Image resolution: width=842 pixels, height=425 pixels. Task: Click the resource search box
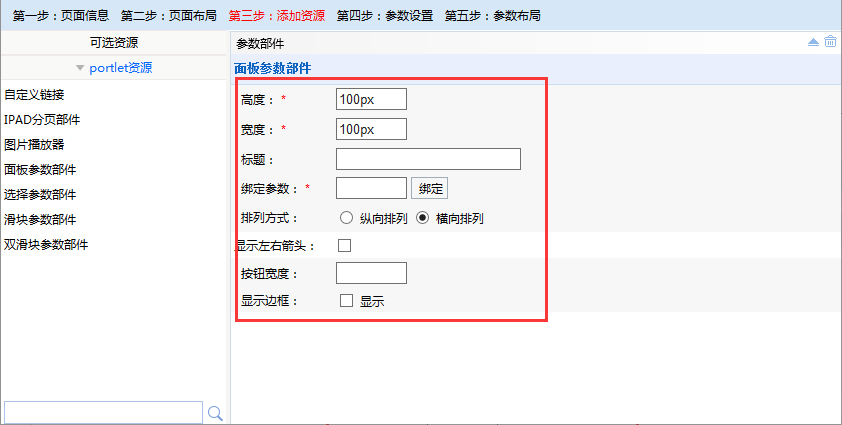[x=103, y=413]
